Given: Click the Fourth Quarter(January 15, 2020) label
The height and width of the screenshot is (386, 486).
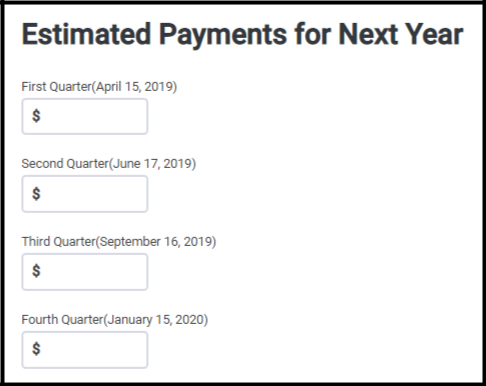Looking at the screenshot, I should tap(115, 320).
